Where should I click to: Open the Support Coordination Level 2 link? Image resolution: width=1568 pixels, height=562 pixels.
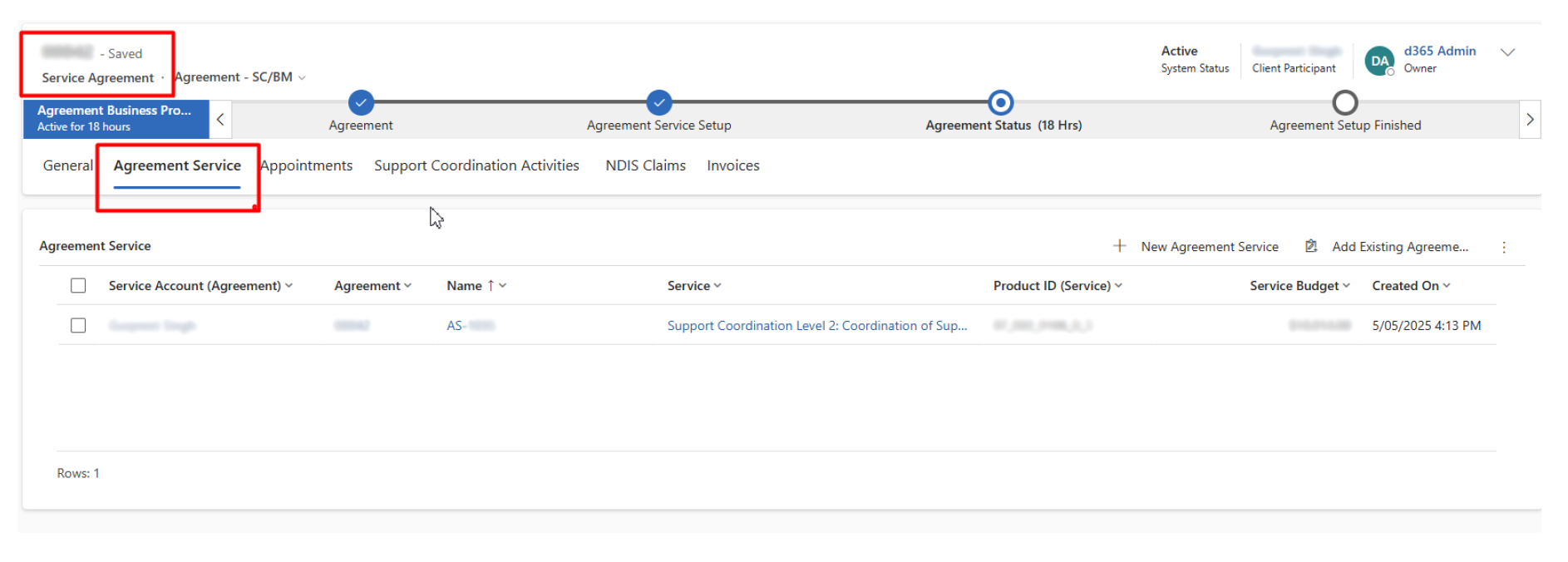tap(816, 325)
